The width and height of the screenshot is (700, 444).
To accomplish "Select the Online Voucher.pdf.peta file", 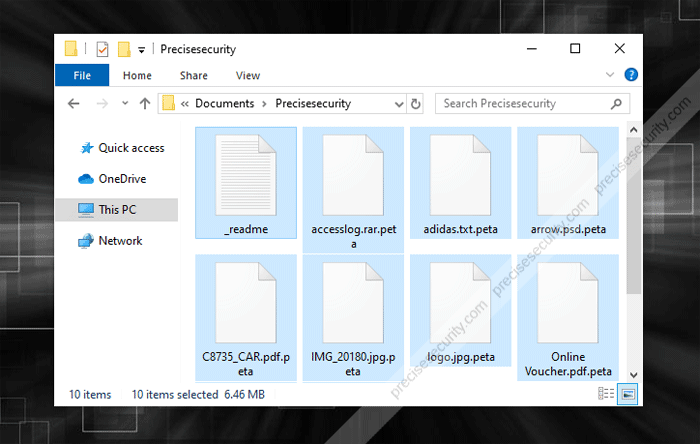I will [x=568, y=318].
